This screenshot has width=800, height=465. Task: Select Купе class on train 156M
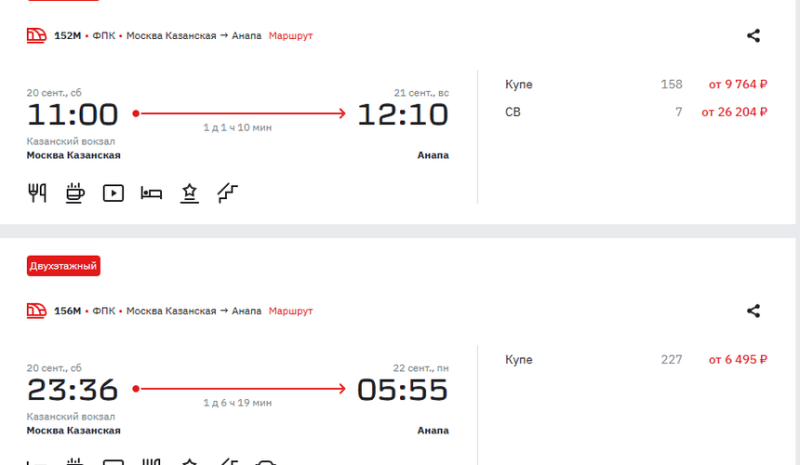click(x=519, y=360)
